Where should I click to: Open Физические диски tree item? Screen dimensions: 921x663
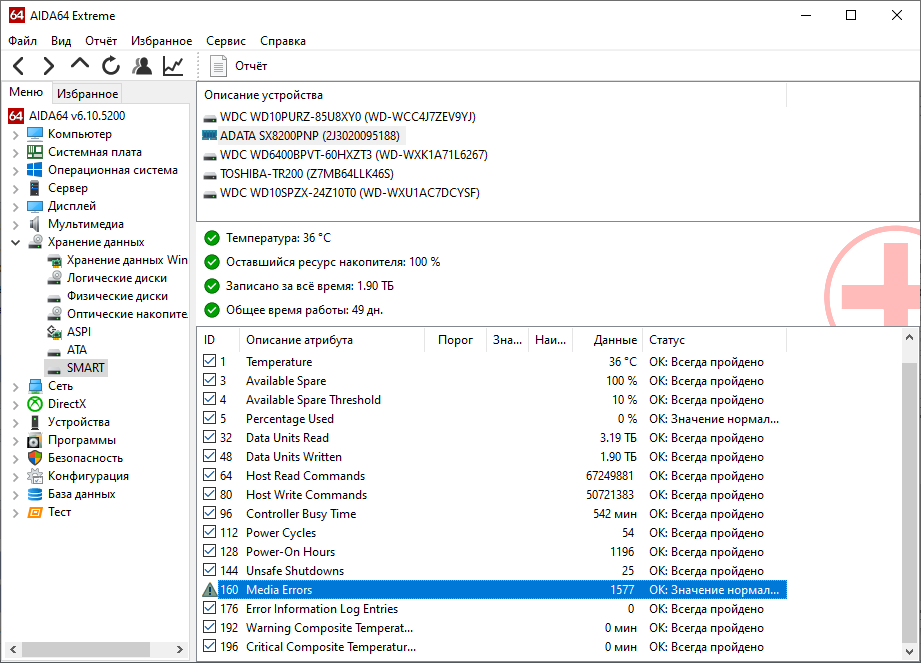click(x=117, y=296)
